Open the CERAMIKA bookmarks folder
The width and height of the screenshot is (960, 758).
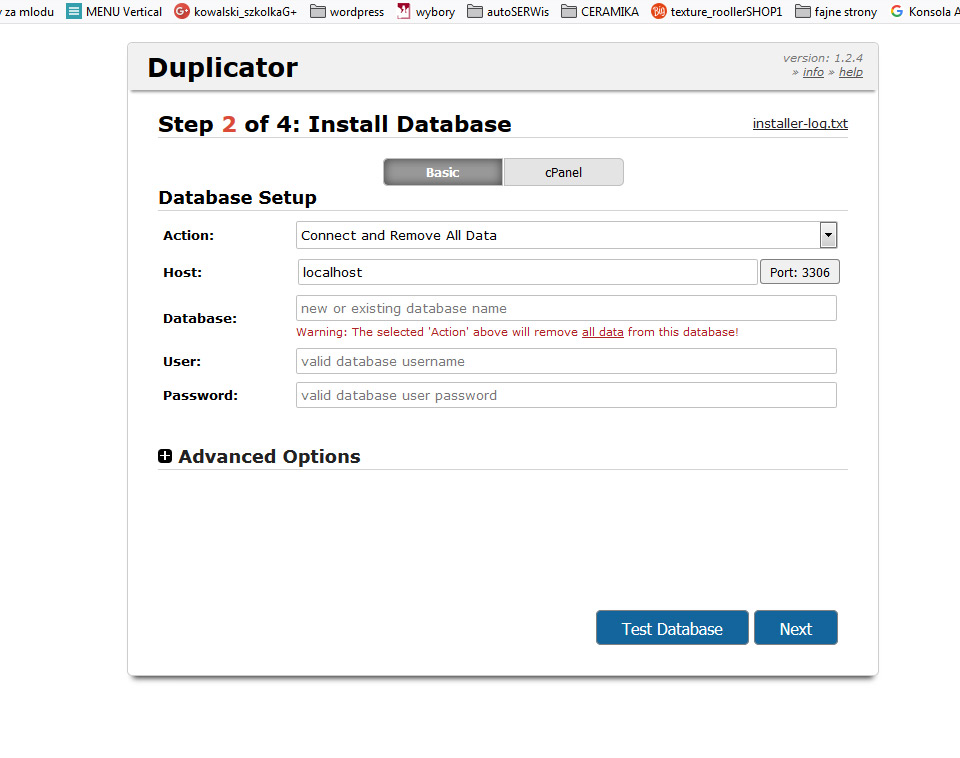600,12
